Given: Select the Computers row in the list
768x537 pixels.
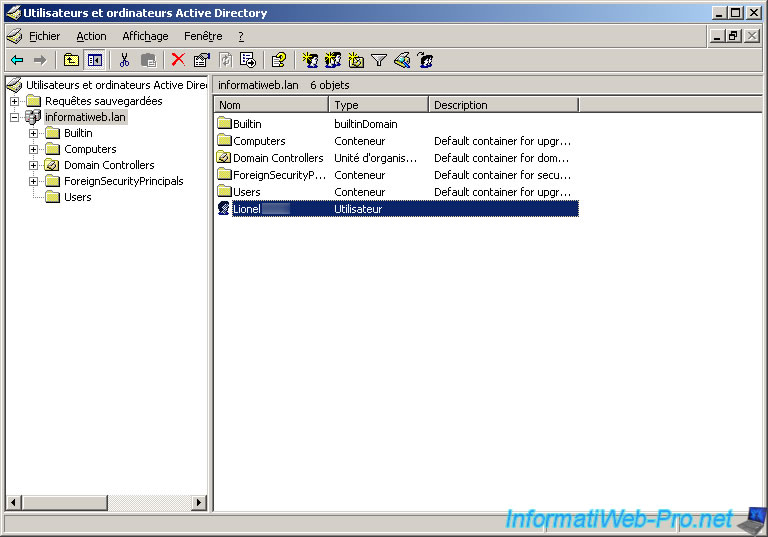Looking at the screenshot, I should 397,141.
